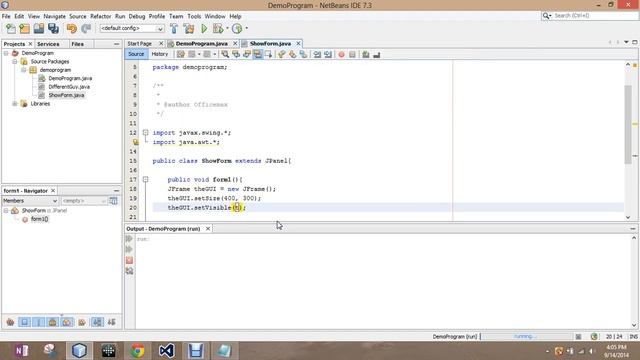Switch to the Start Page tab
640x360 pixels.
point(140,43)
